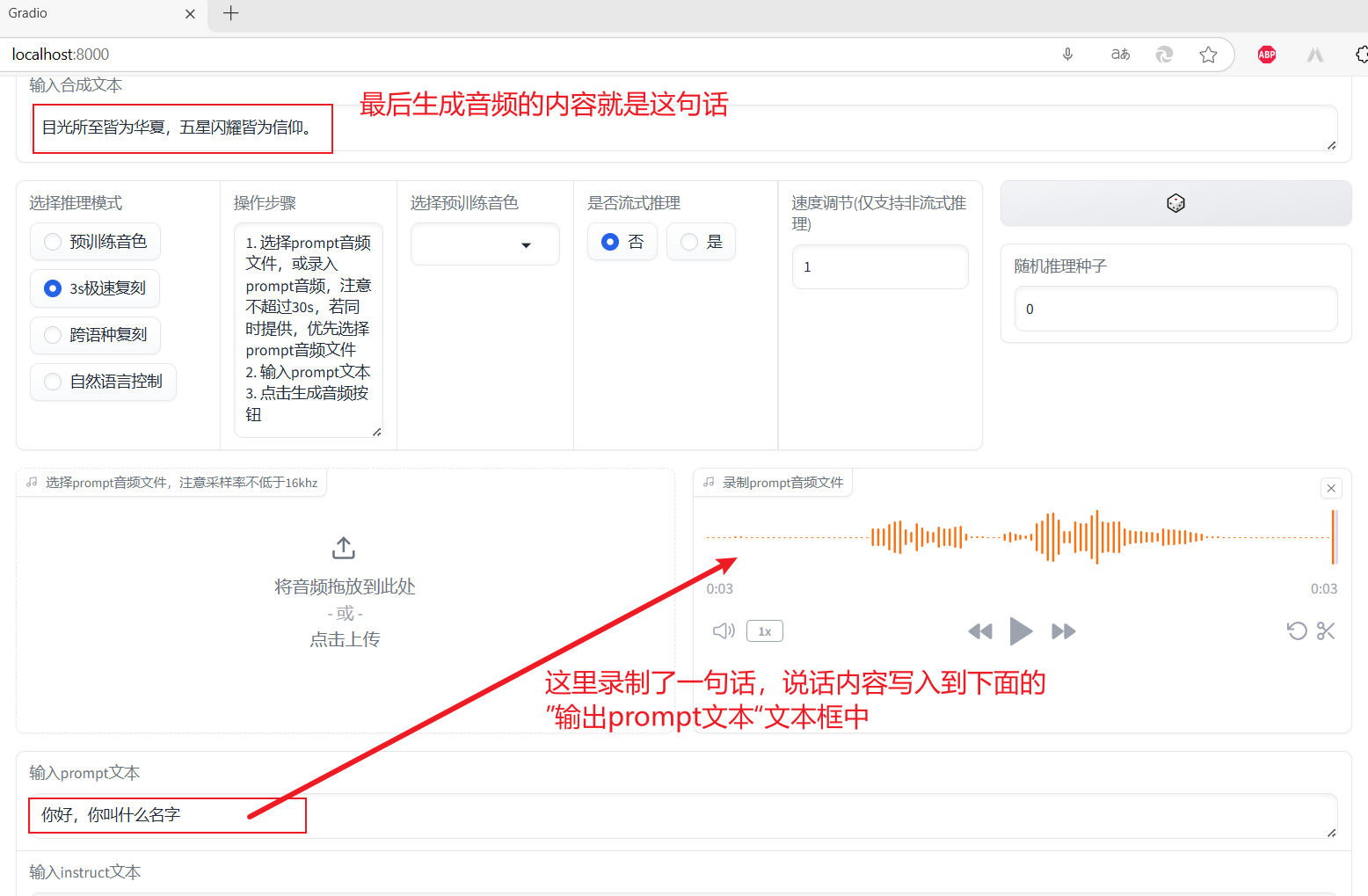Click the resize handle of the 操作步骤 textarea
Screen dimensions: 1368x896
[377, 432]
